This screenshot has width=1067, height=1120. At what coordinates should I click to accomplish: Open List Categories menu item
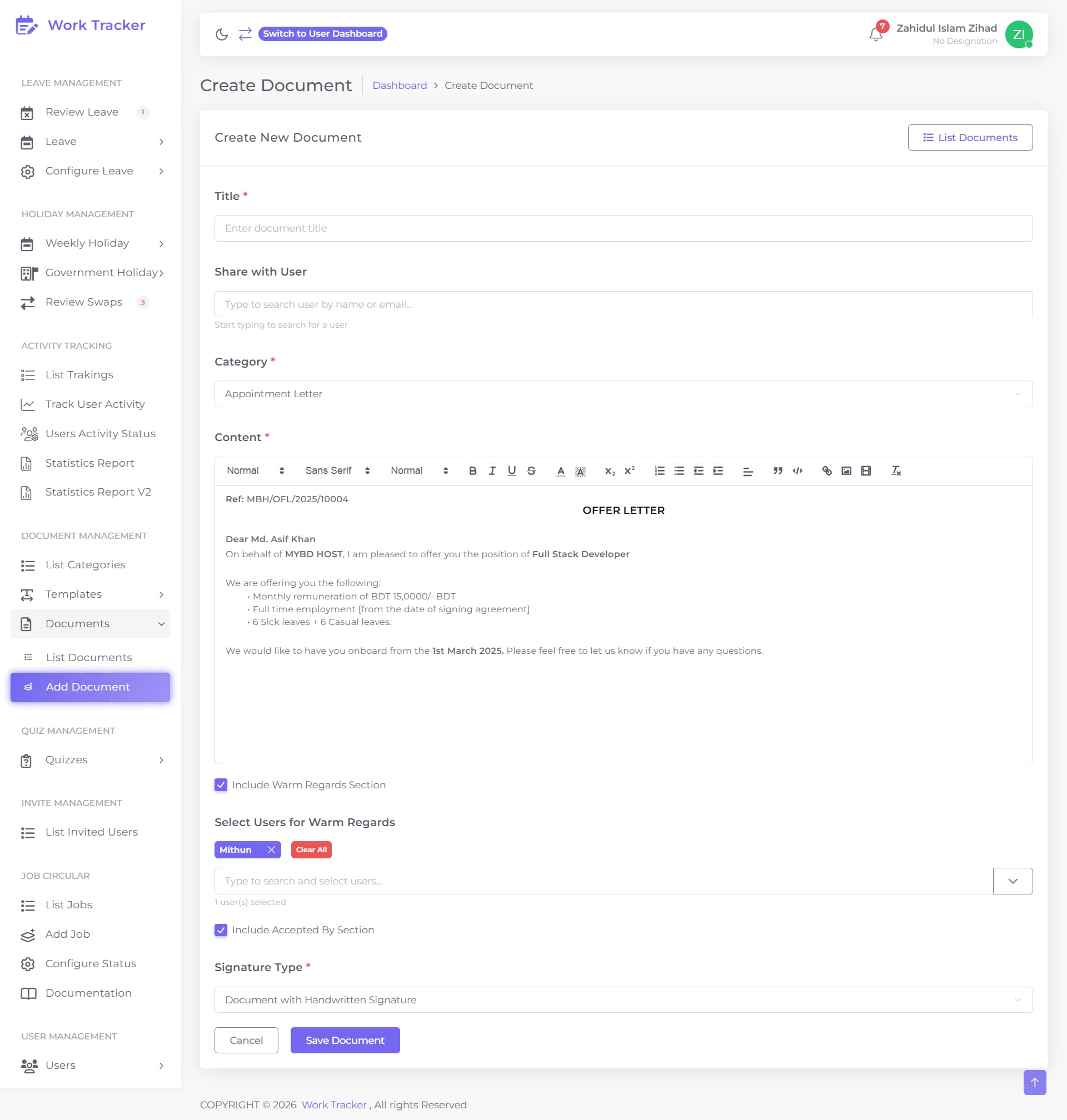click(90, 564)
